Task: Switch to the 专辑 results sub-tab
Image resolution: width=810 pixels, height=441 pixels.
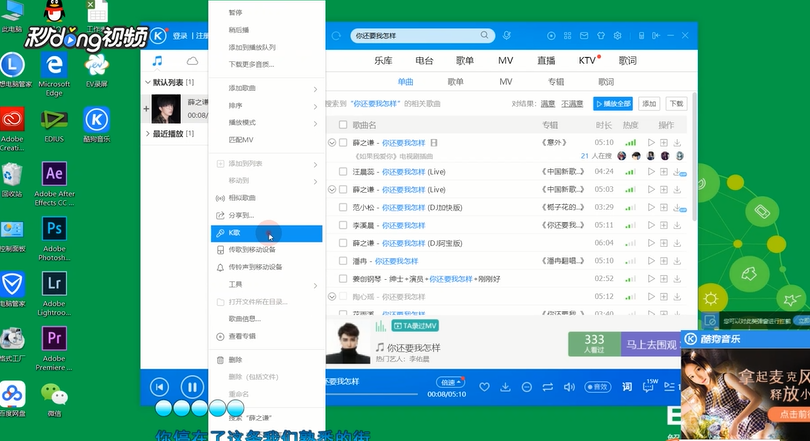Action: (x=556, y=82)
